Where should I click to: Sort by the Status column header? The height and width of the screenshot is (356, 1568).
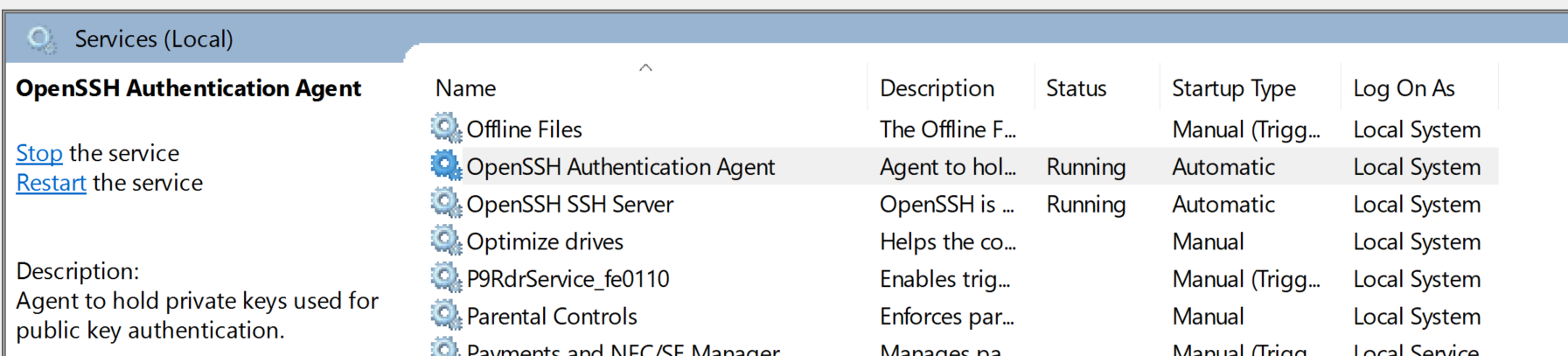(1076, 88)
